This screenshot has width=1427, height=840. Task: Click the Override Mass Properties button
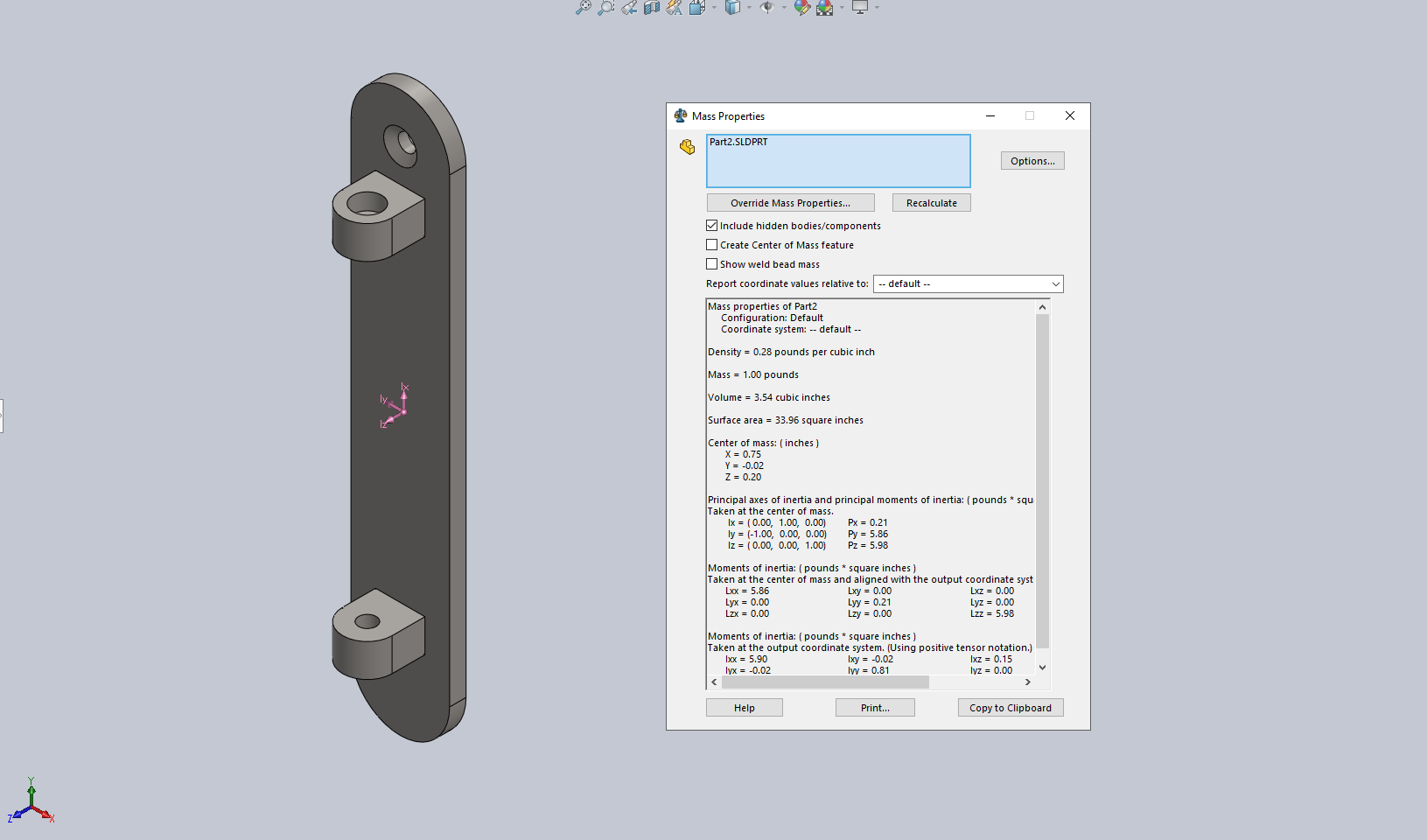point(790,203)
